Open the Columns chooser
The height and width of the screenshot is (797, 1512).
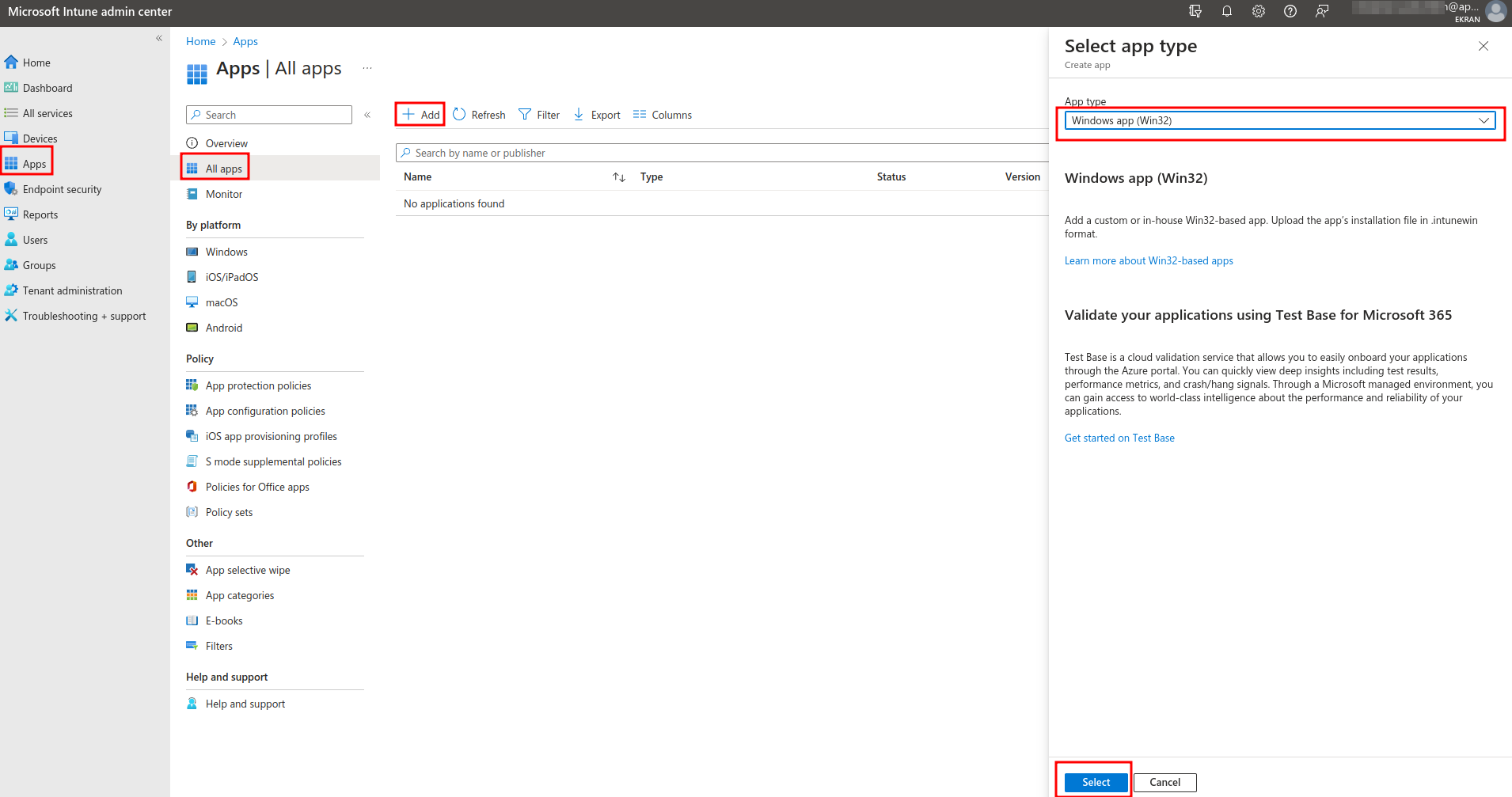coord(640,115)
